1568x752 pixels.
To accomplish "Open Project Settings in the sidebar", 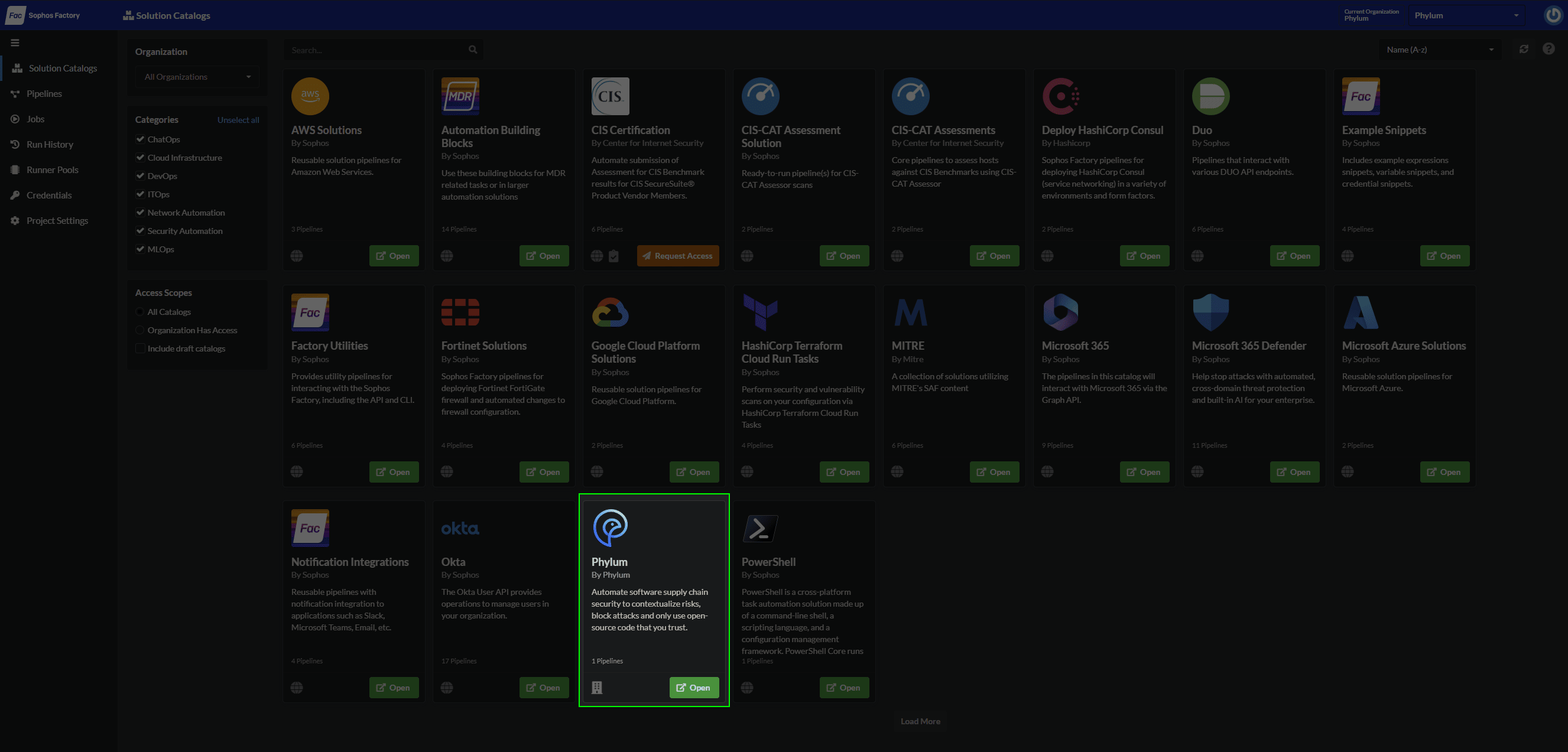I will coord(49,221).
